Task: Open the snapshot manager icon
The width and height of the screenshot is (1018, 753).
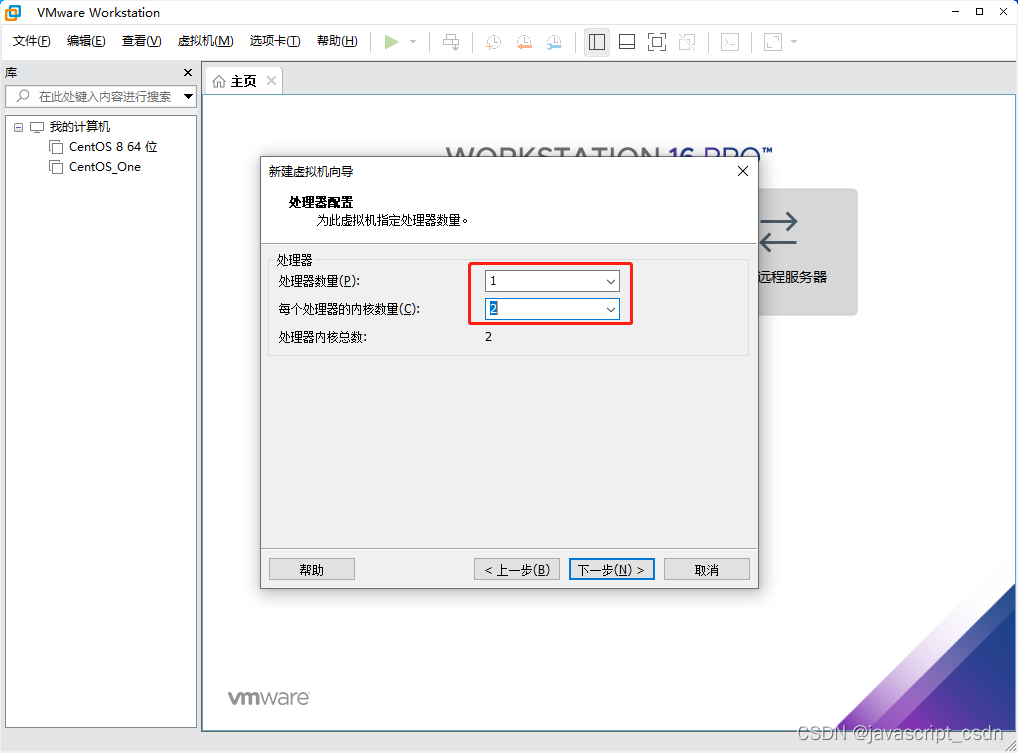Action: 554,42
